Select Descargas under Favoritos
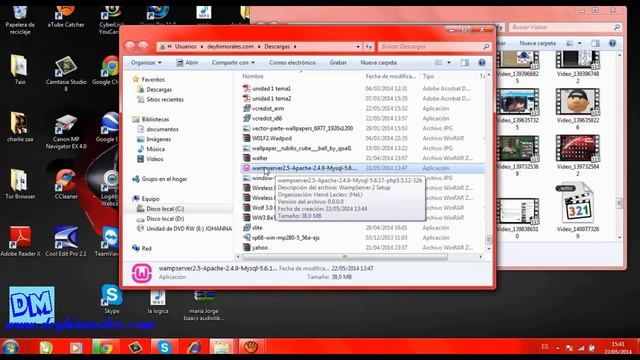 159,89
